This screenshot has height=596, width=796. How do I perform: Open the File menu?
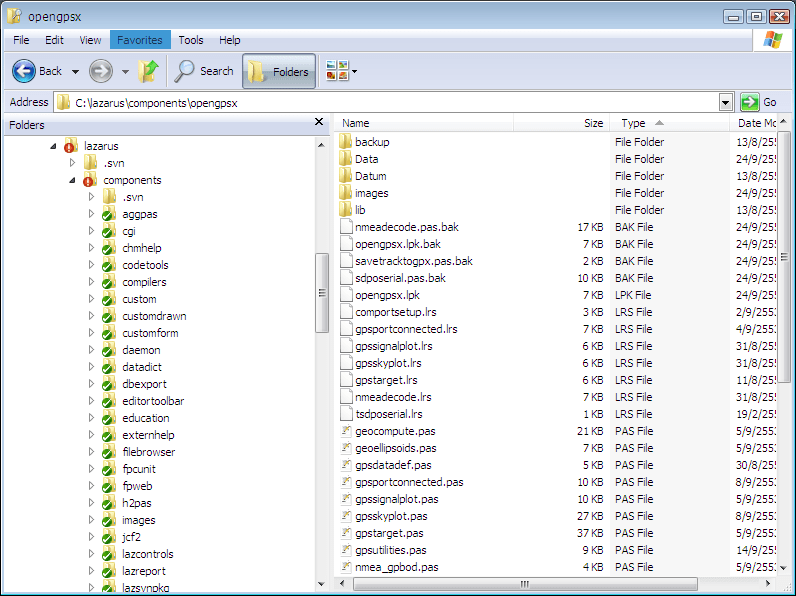coord(21,40)
